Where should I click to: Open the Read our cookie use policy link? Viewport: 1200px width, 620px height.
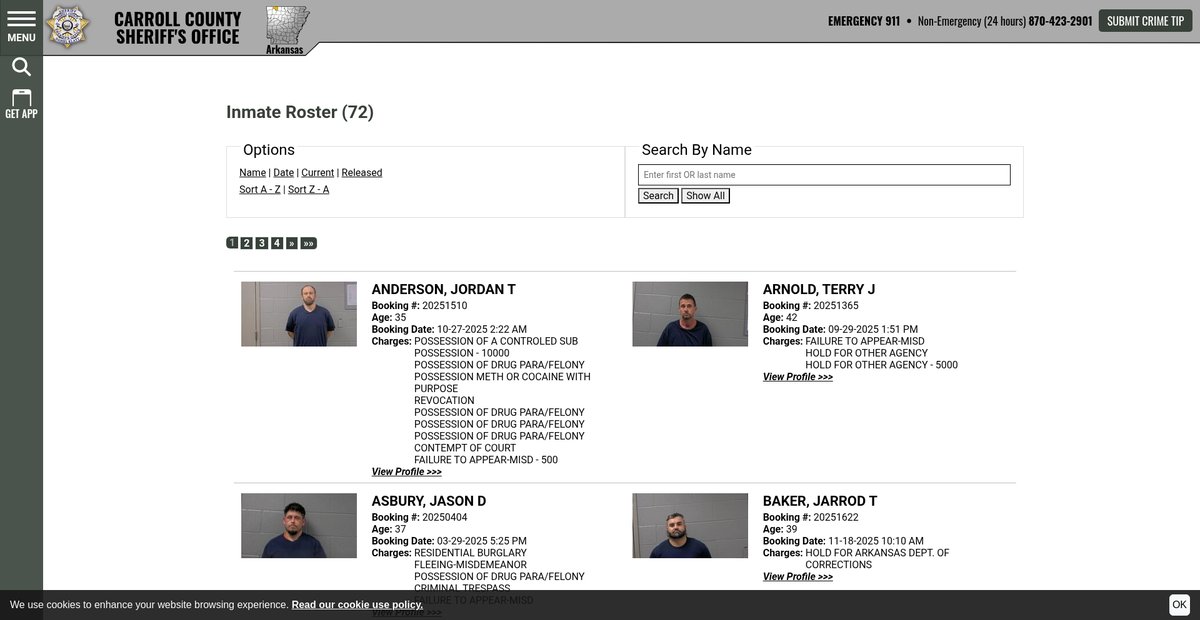point(357,605)
